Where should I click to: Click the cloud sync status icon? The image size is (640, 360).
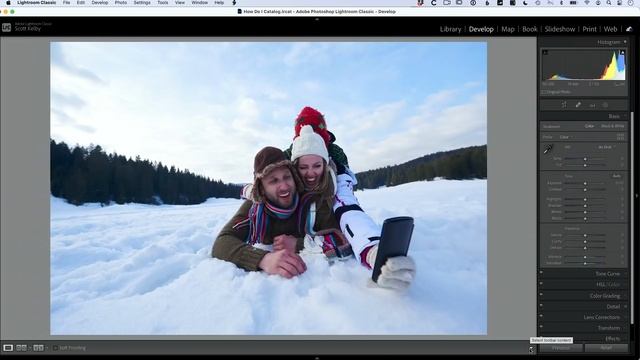(629, 29)
